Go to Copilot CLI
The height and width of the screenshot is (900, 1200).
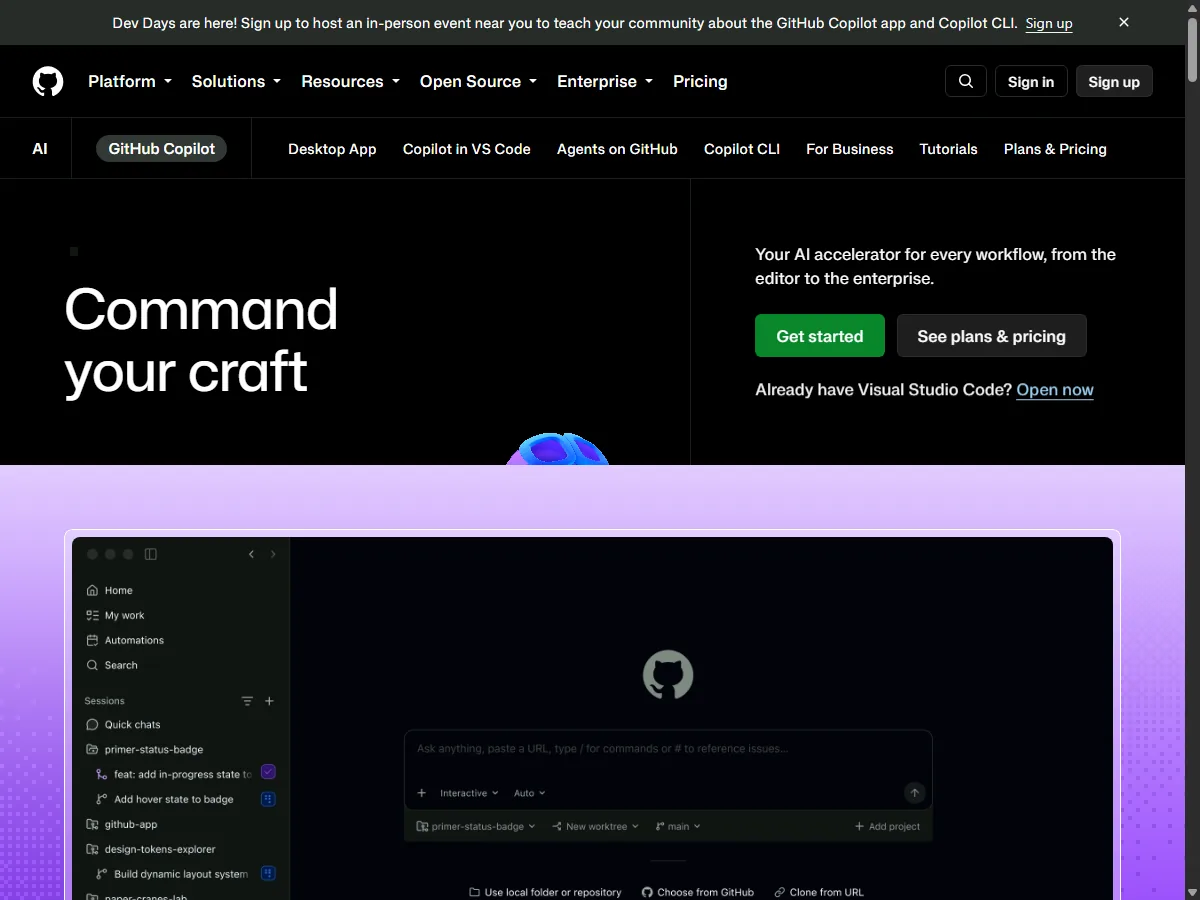(x=742, y=149)
